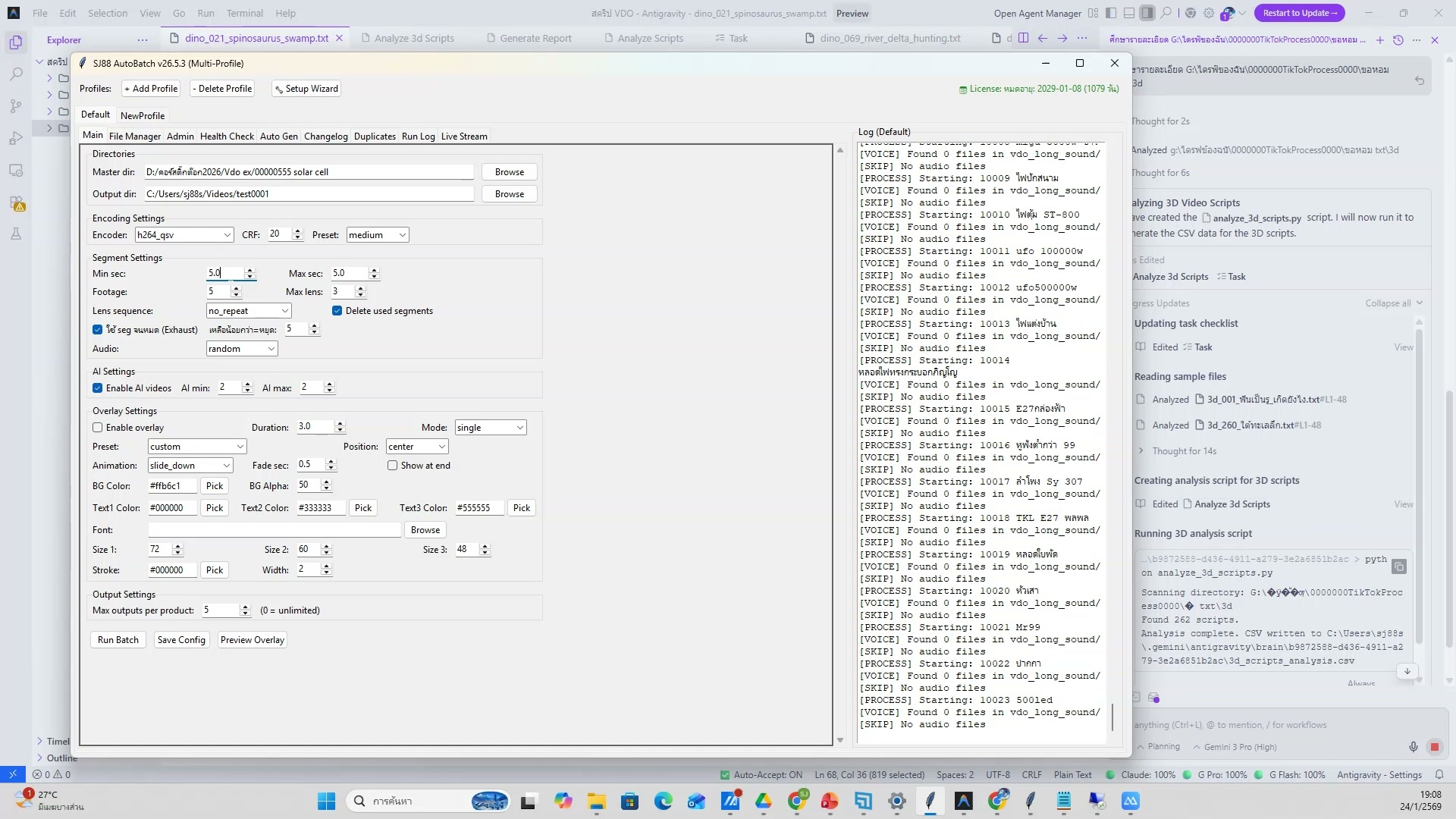
Task: Click the Run Batch button
Action: click(x=118, y=640)
